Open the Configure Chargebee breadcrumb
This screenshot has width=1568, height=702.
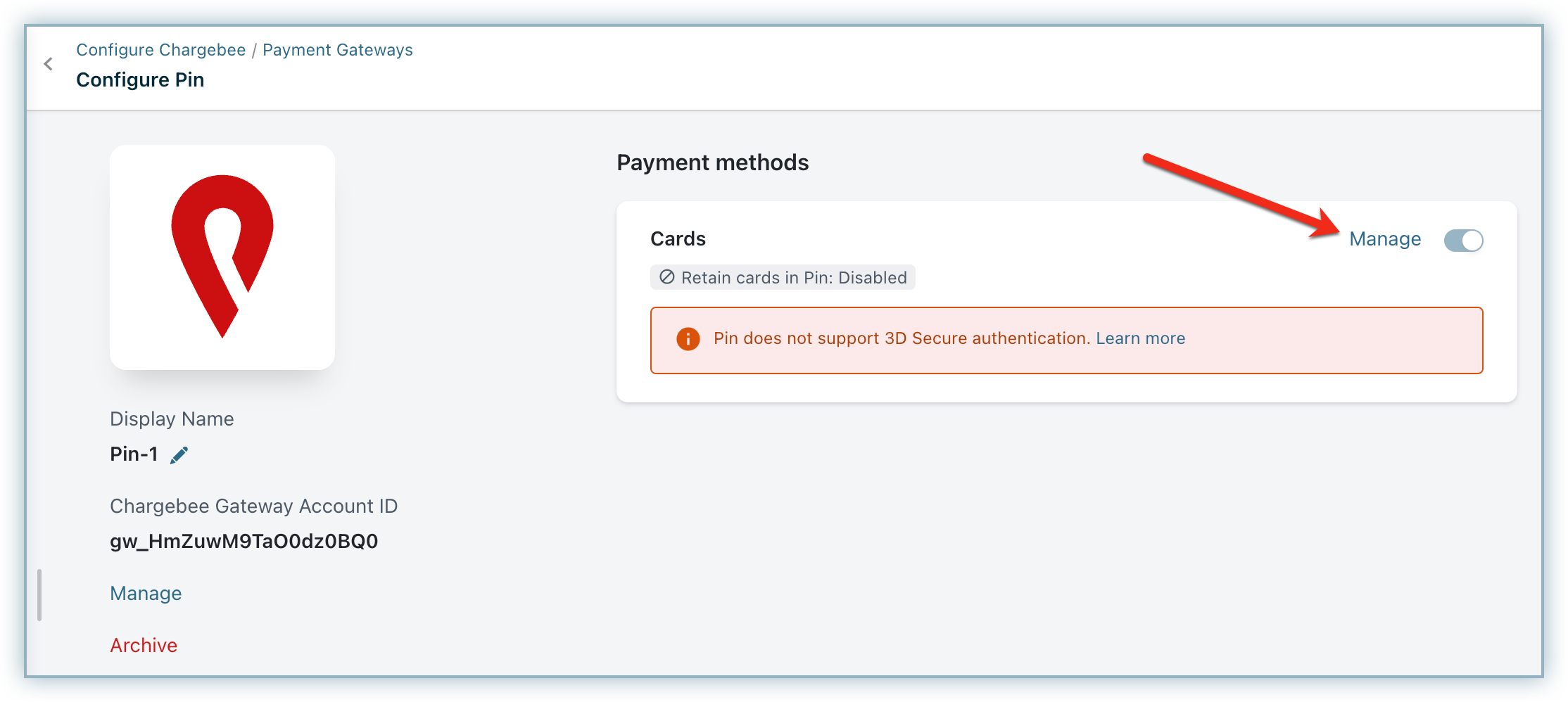click(x=160, y=50)
